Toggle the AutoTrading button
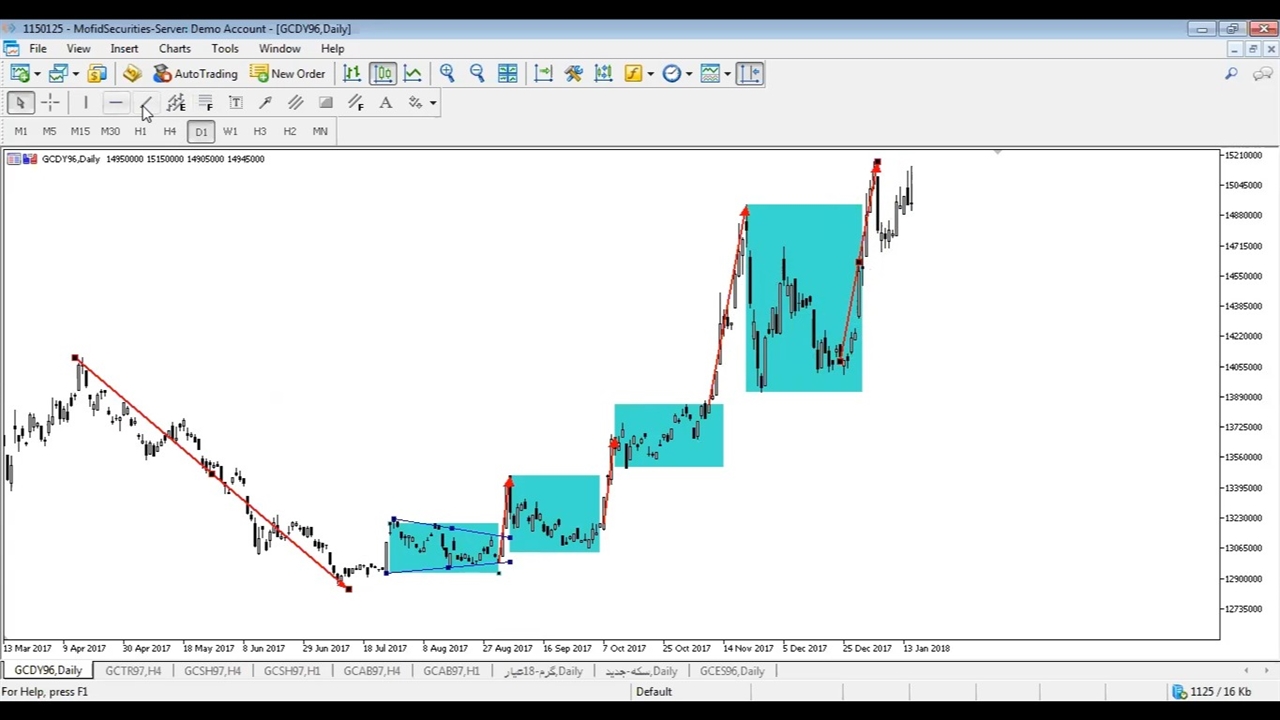This screenshot has width=1280, height=720. tap(196, 73)
